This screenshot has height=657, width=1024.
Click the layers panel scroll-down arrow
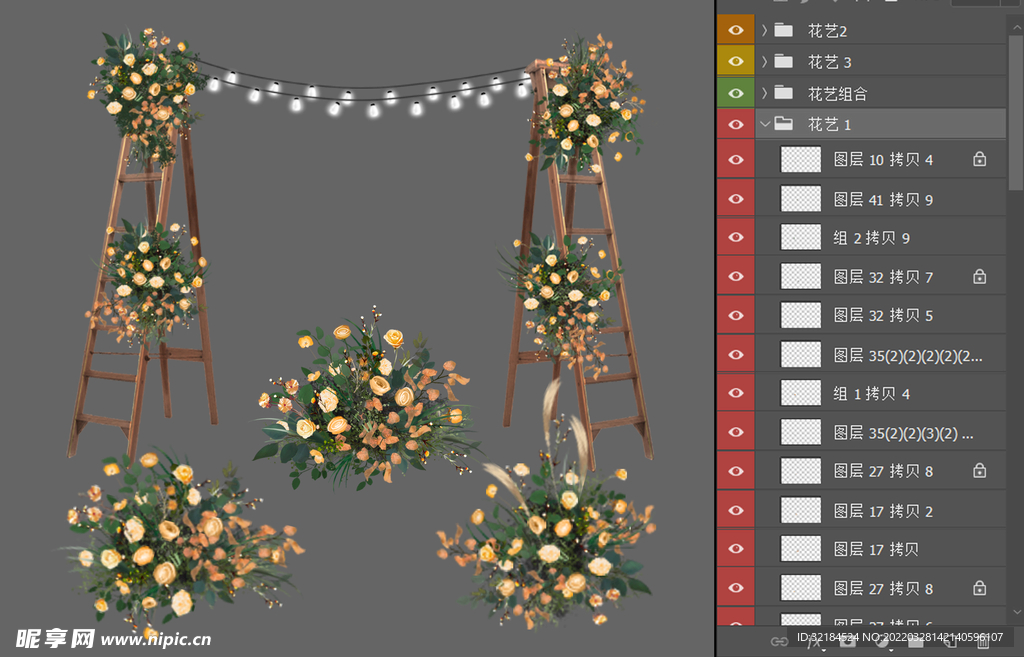(1016, 612)
